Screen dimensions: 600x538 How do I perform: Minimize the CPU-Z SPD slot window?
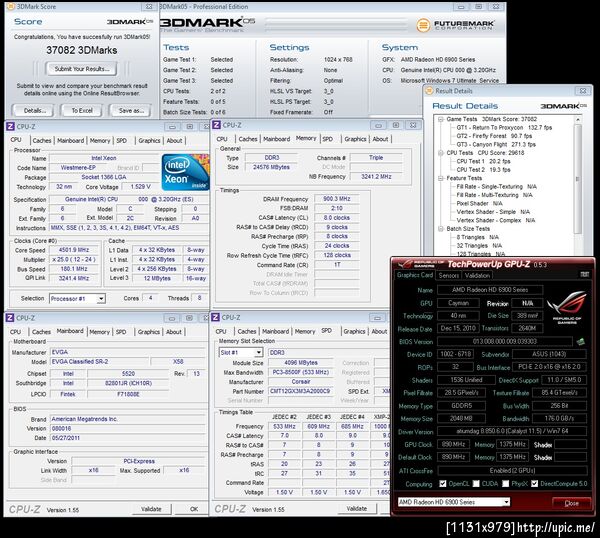[x=377, y=318]
